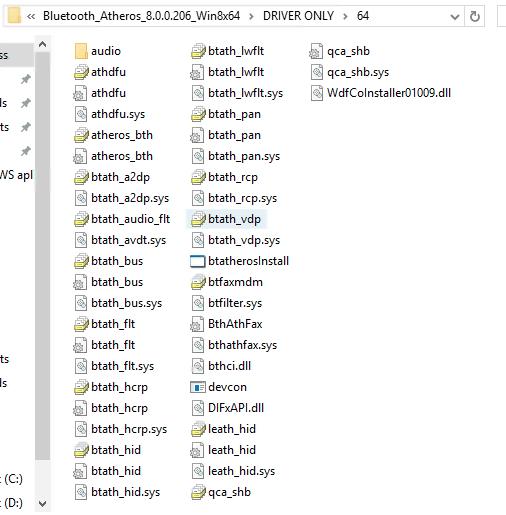Select the btfaxmdm catalog icon
Screen dimensions: 506x515
click(198, 282)
